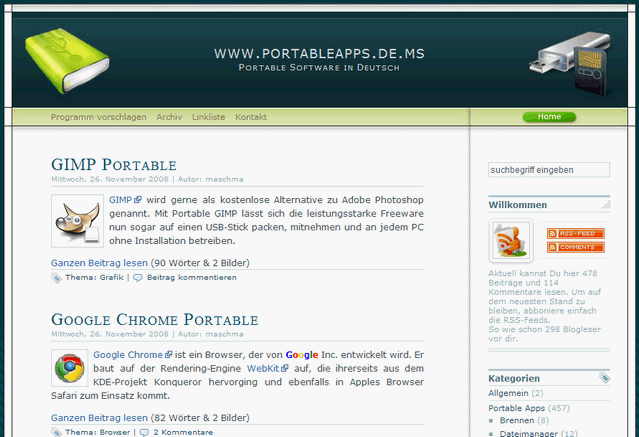Screen dimensions: 639x437
Task: Click the search field suchbegriff eingeben
Action: [549, 170]
